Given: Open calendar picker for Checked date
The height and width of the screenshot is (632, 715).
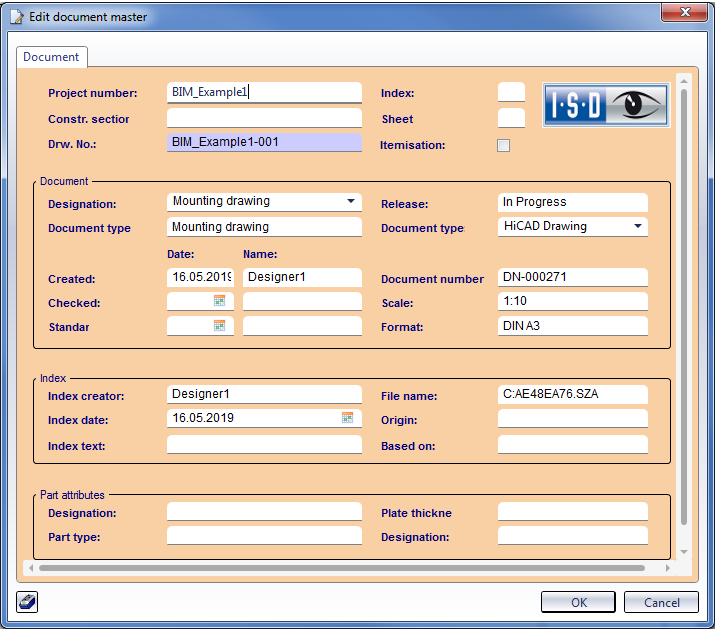Looking at the screenshot, I should 220,301.
